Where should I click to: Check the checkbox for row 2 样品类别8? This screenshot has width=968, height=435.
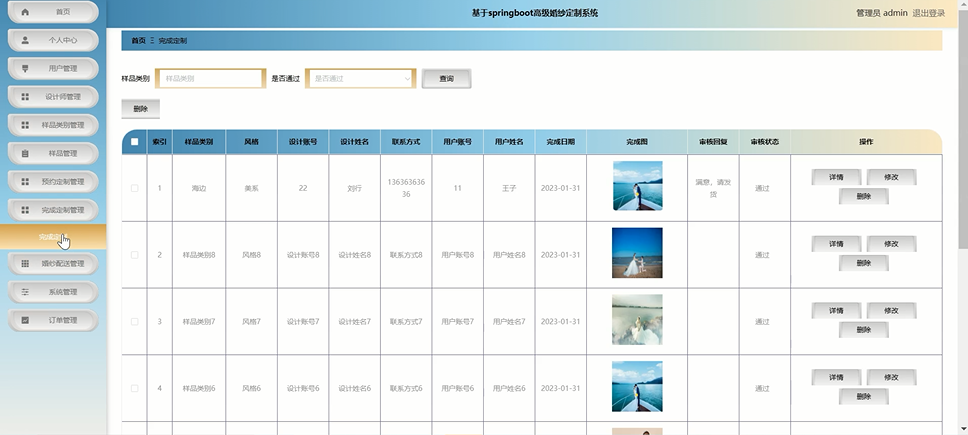point(135,255)
